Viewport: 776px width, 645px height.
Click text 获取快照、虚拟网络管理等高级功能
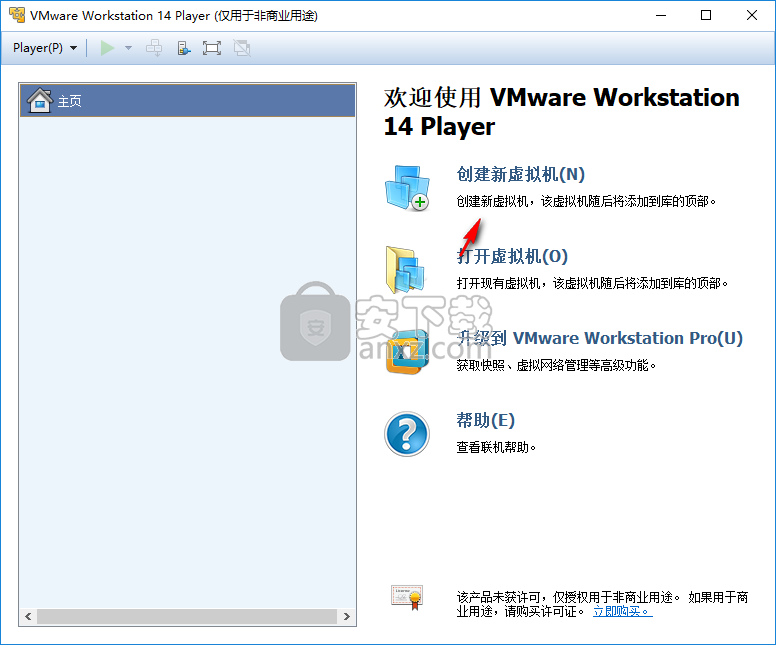coord(556,365)
